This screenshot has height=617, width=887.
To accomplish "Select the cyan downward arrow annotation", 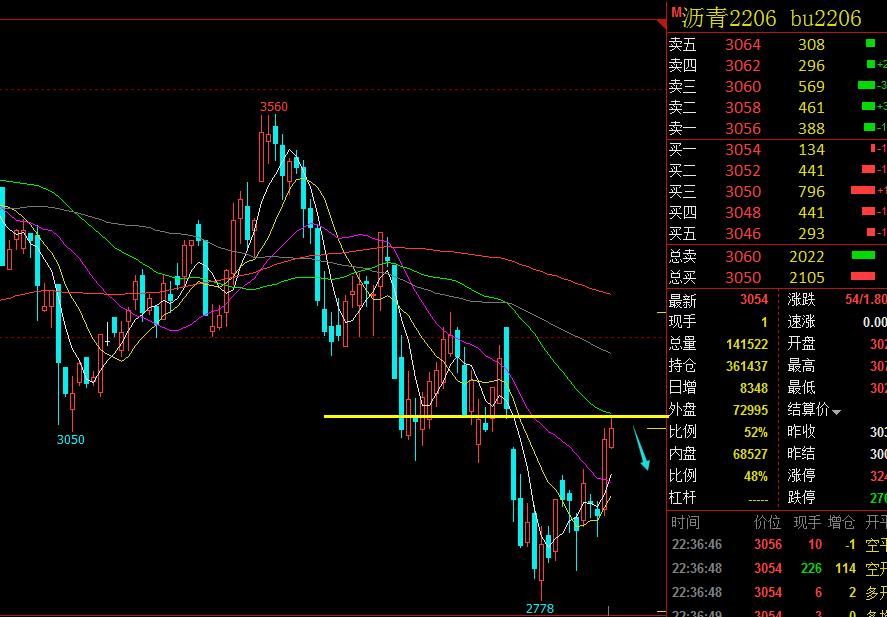I will click(641, 448).
